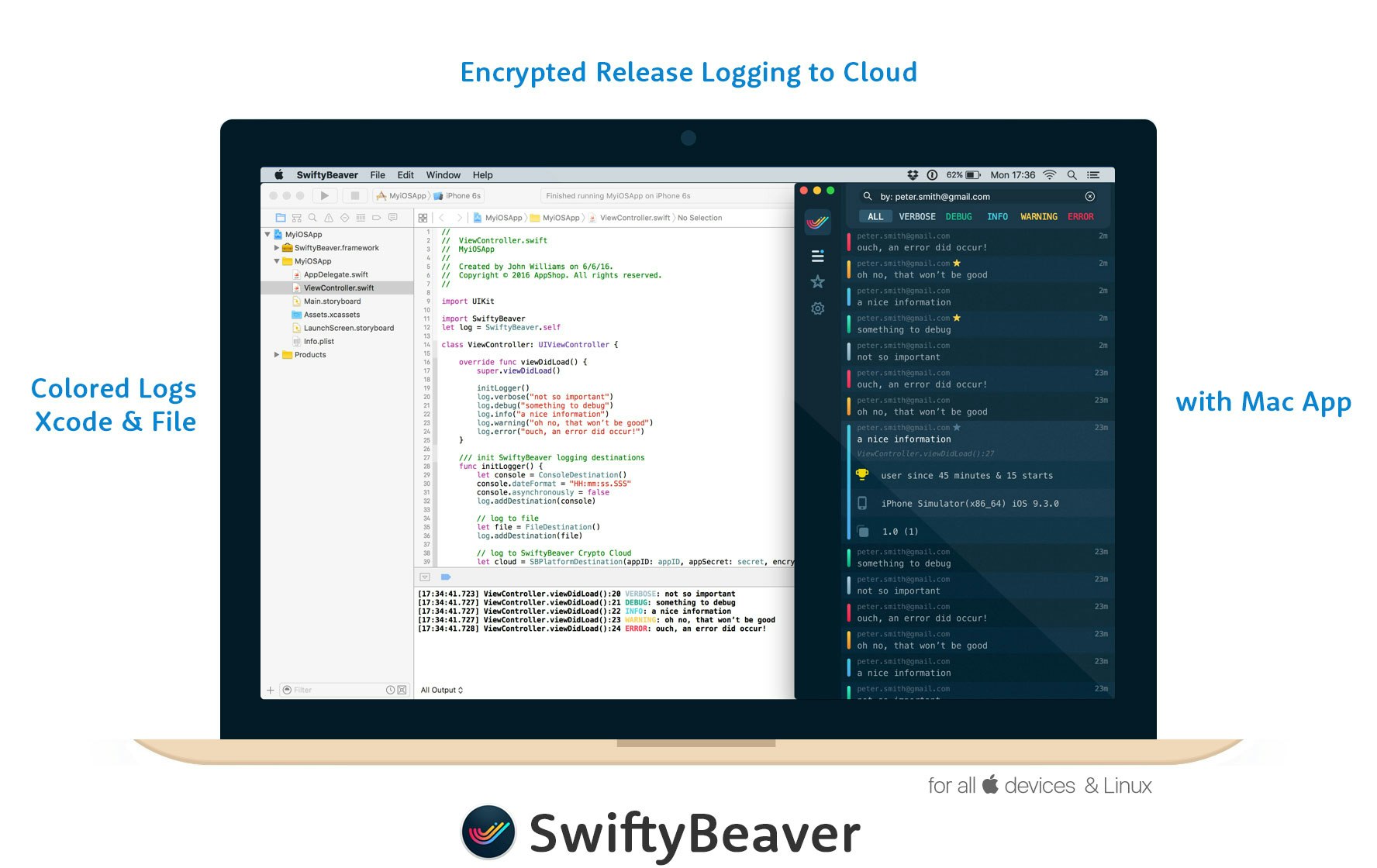Open the logs list icon in SwiftyBeaver sidebar
Viewport: 1377px width, 868px height.
pyautogui.click(x=817, y=256)
